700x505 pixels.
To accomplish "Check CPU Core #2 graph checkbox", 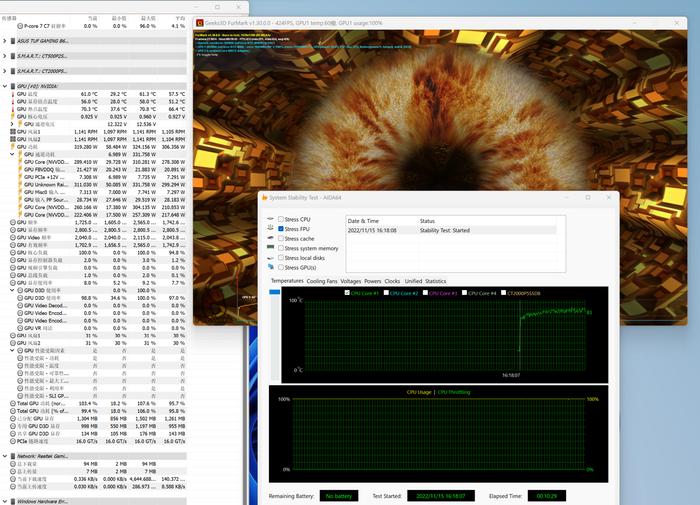I will 386,293.
